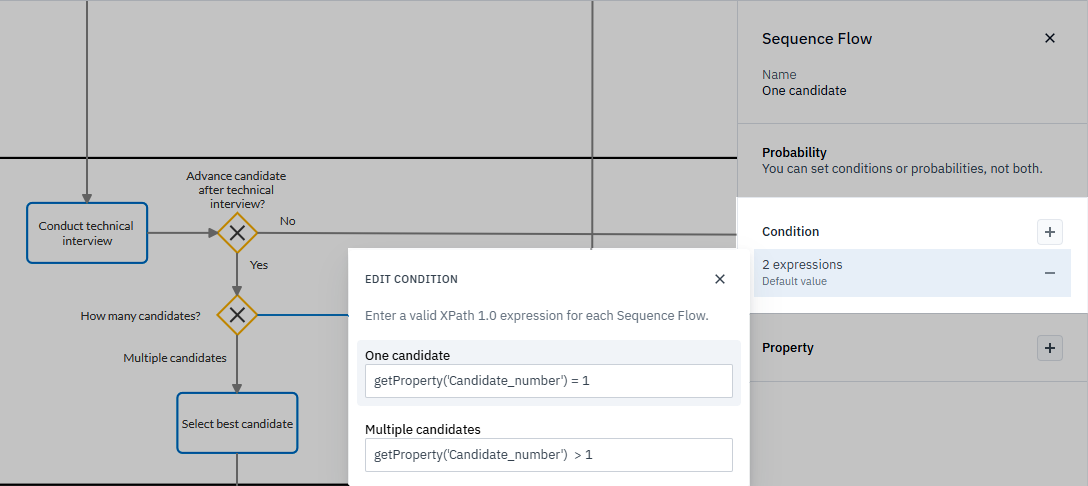
Task: Click the One candidate expression field
Action: pos(548,381)
